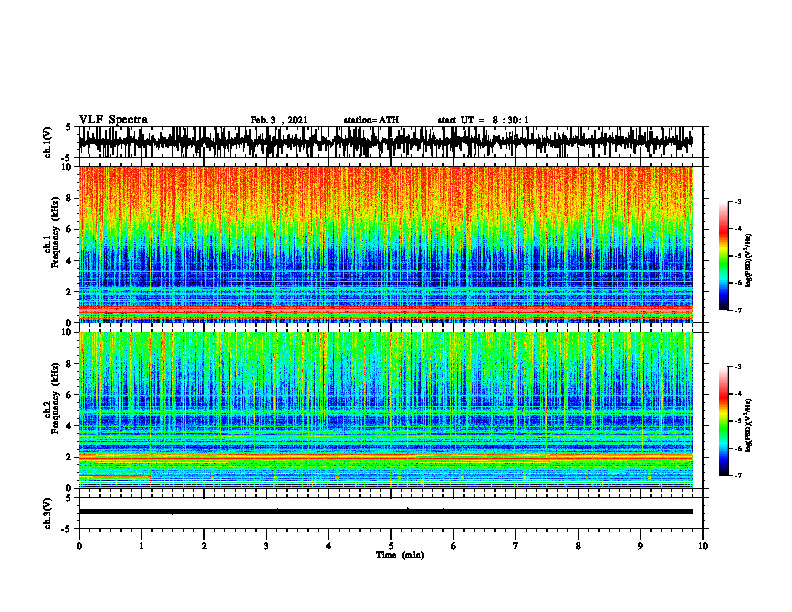This screenshot has height=612, width=792.
Task: Click the ch.2 spectrogram color bar
Action: point(723,421)
